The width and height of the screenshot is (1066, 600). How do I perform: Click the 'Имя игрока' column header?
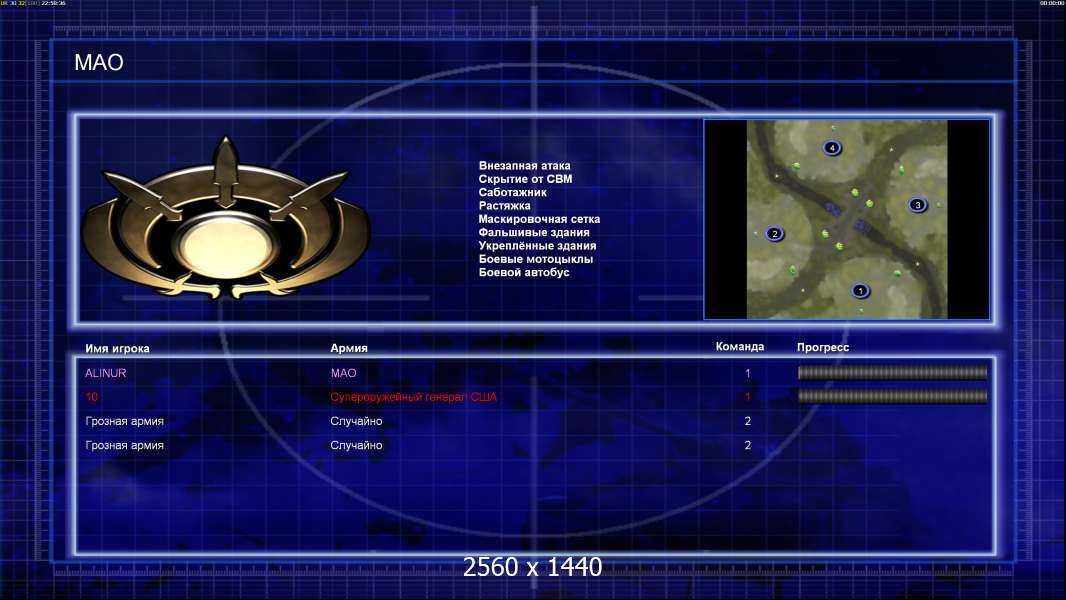click(117, 349)
